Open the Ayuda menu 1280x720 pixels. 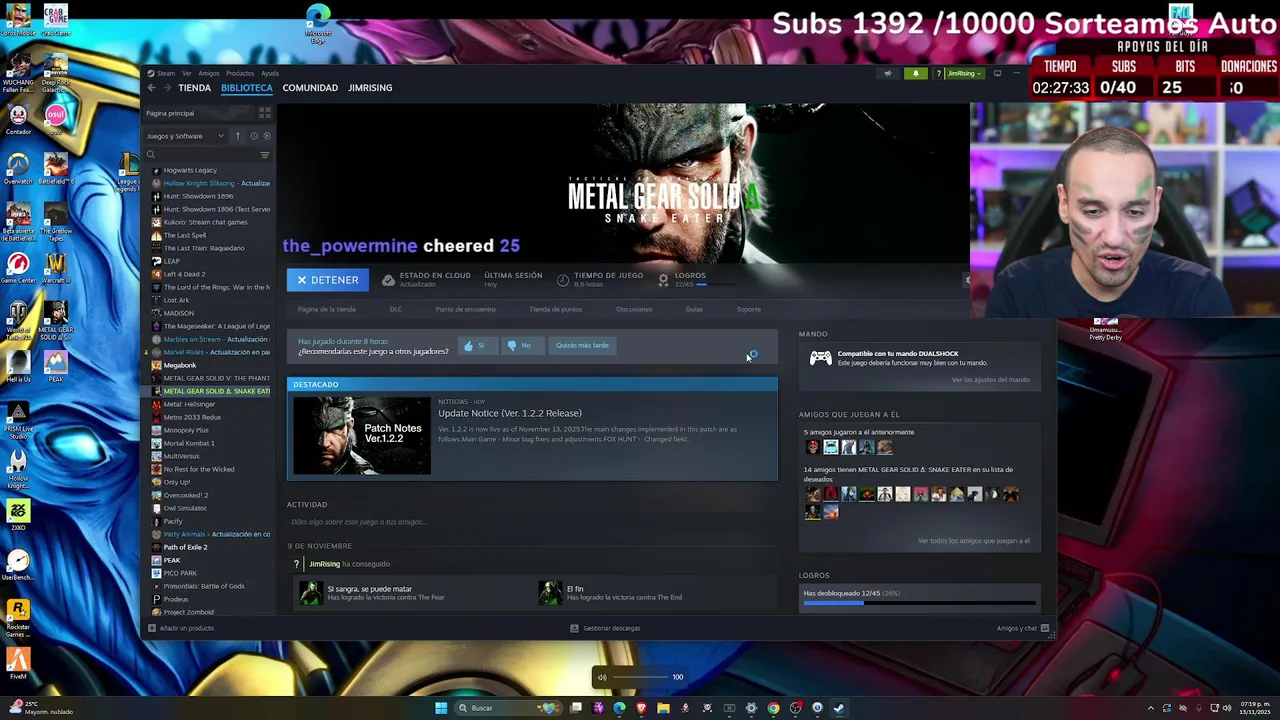[x=270, y=73]
